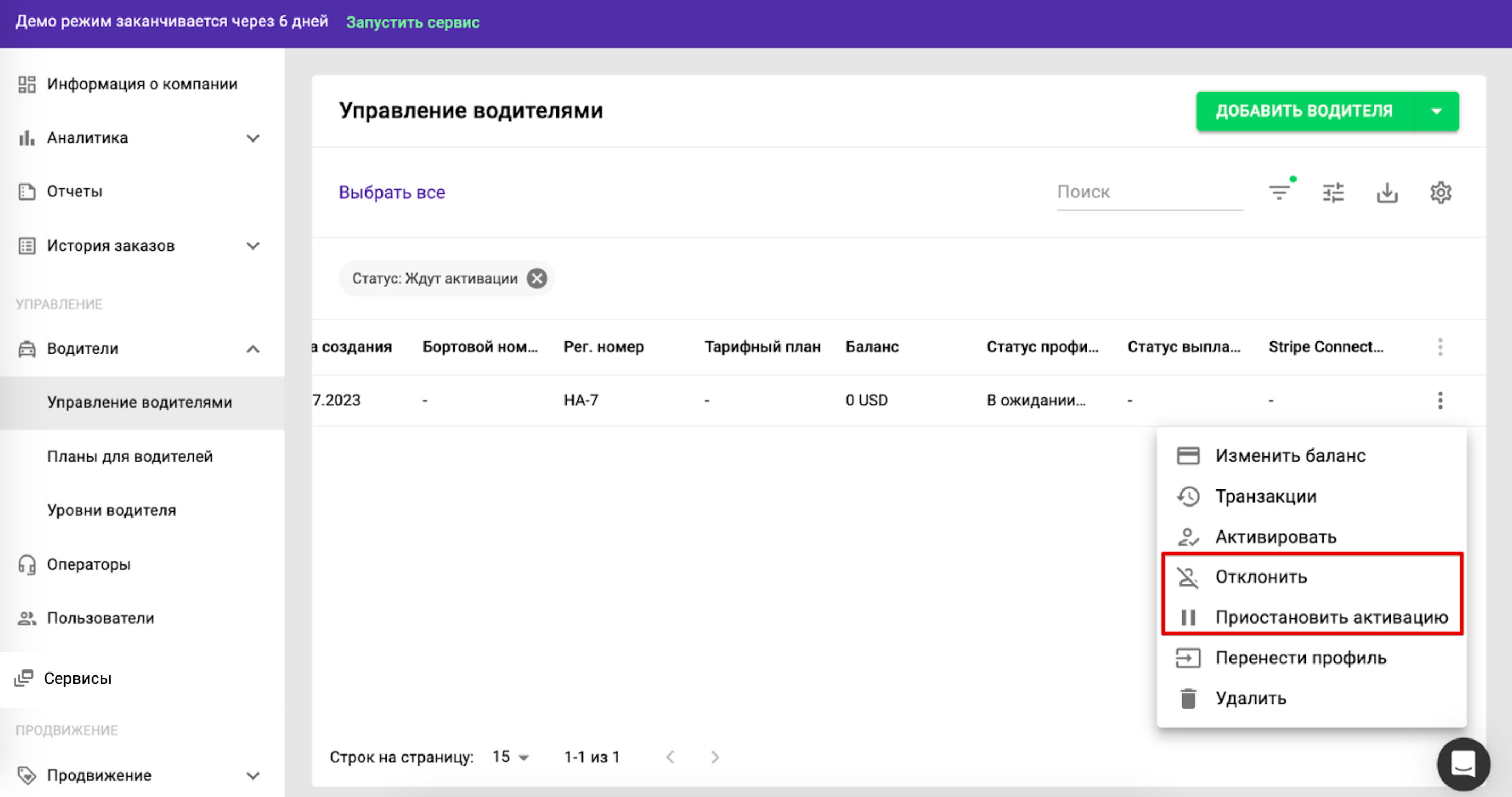Click the driver row three-dot menu
Image resolution: width=1512 pixels, height=797 pixels.
tap(1440, 400)
